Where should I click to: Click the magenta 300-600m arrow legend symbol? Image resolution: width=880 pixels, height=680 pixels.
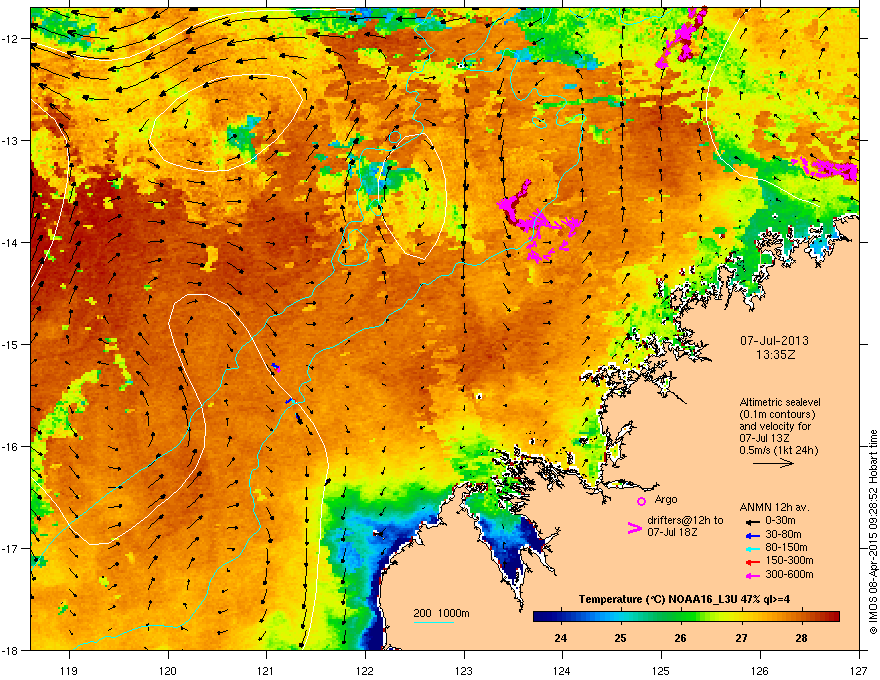751,576
